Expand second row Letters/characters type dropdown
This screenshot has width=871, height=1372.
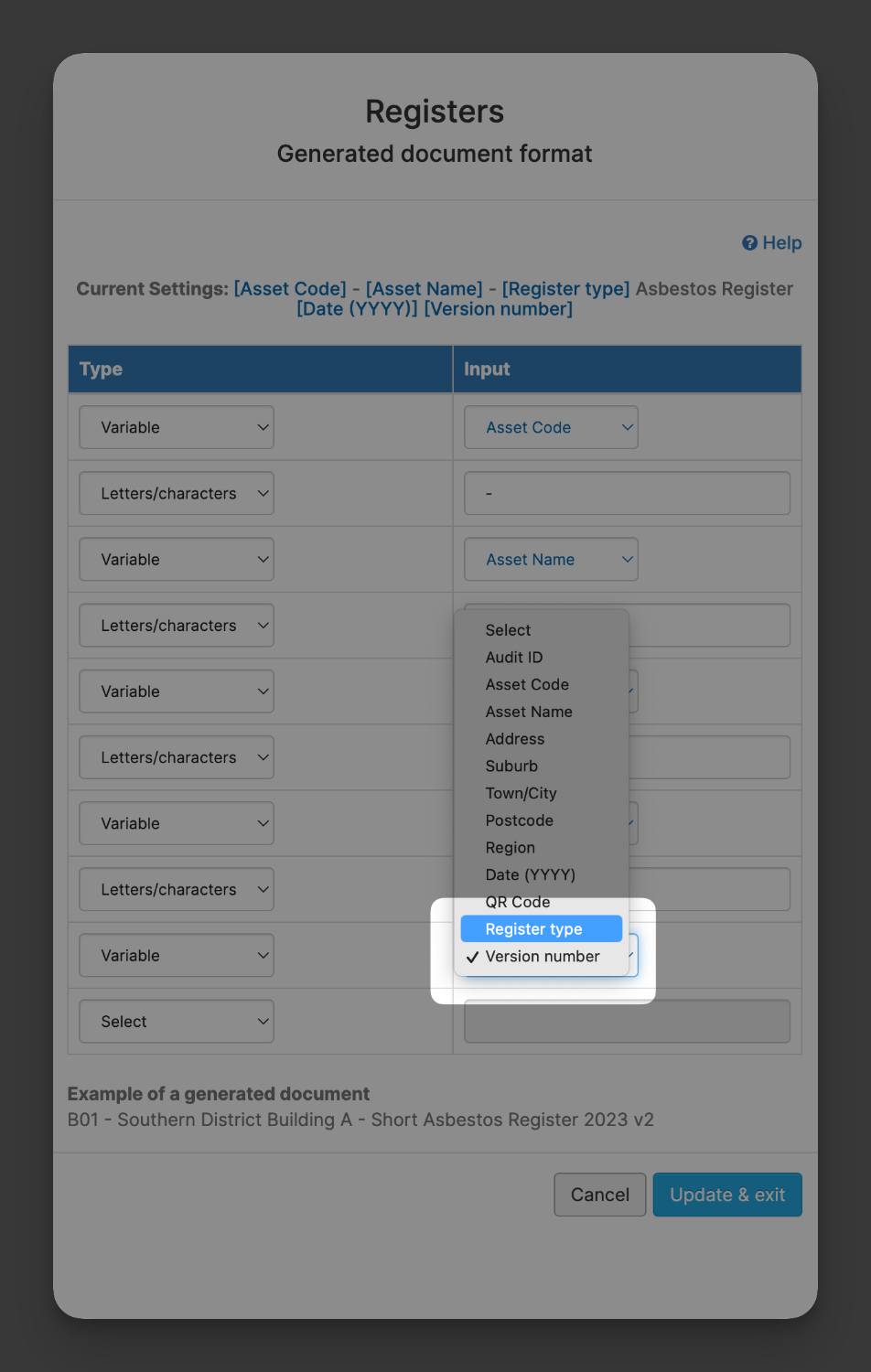[177, 493]
